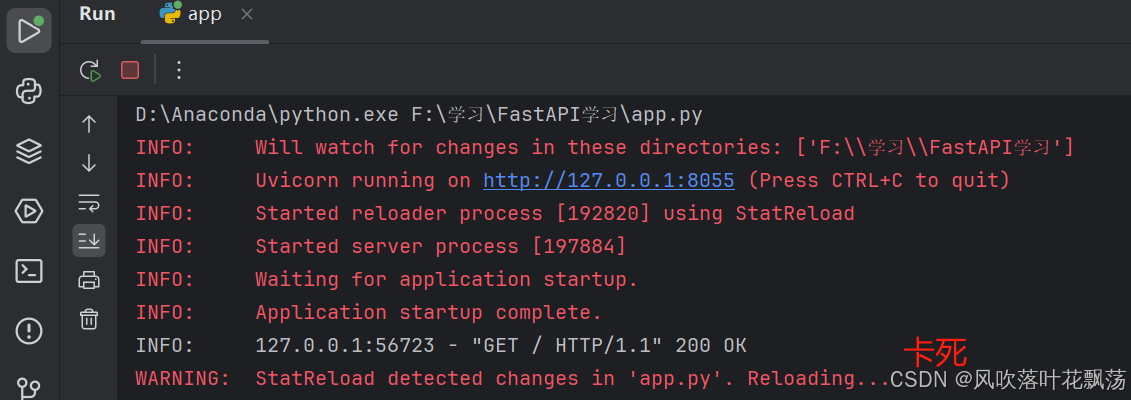Open the Terminal tool window

coord(29,271)
